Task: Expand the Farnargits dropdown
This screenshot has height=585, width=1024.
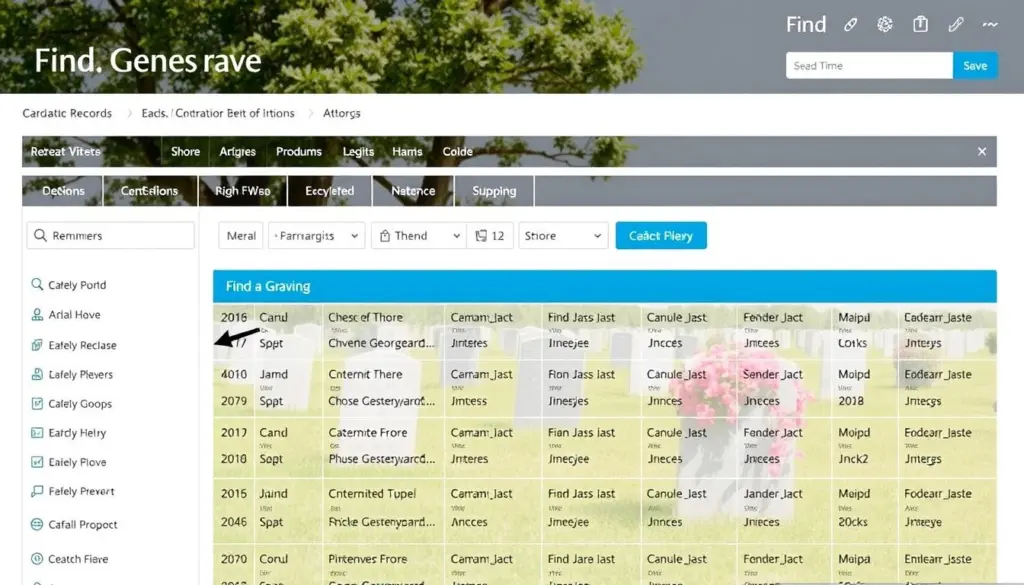Action: pyautogui.click(x=316, y=236)
